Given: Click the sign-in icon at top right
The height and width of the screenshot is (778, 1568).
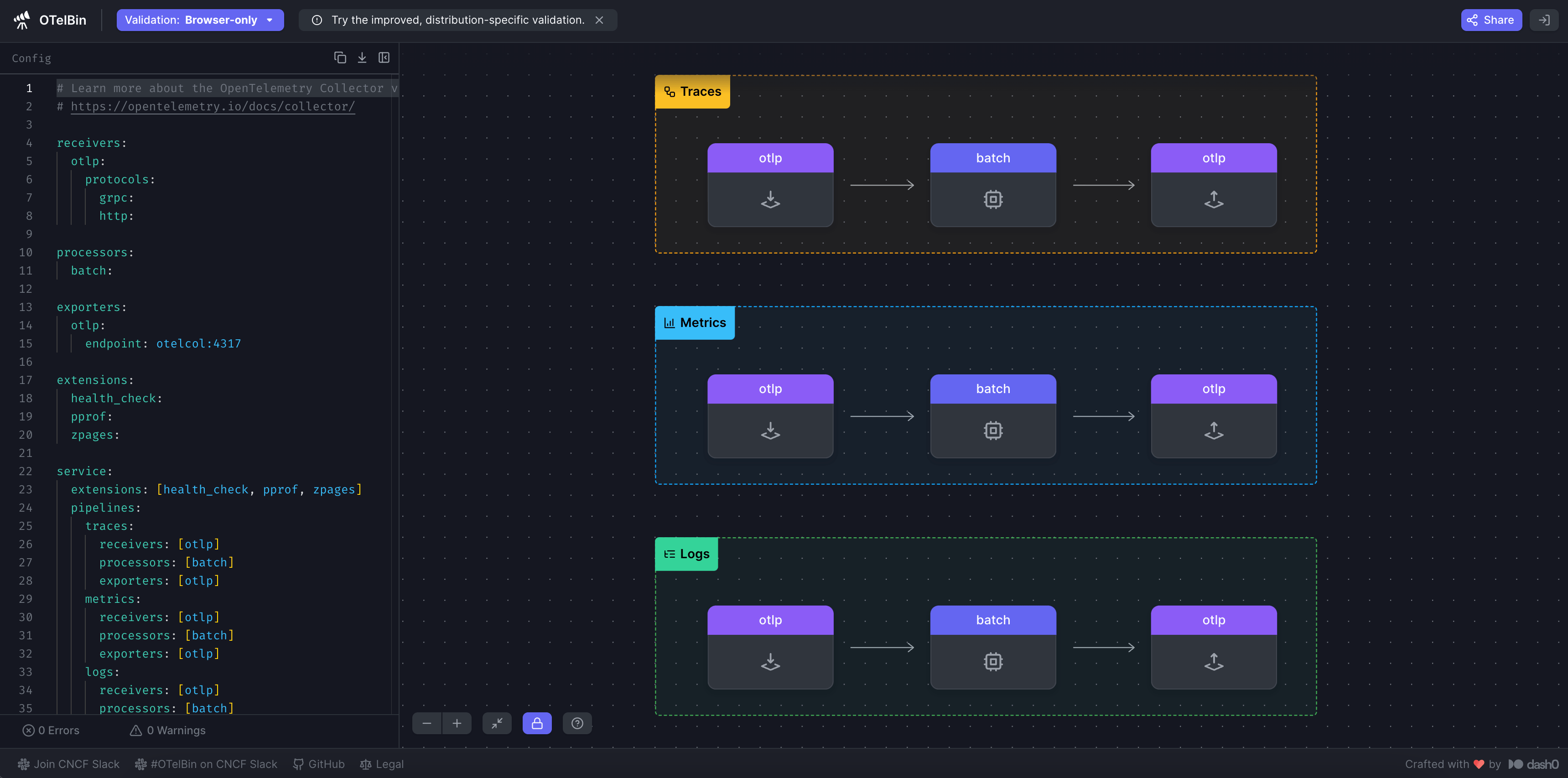Looking at the screenshot, I should point(1544,20).
